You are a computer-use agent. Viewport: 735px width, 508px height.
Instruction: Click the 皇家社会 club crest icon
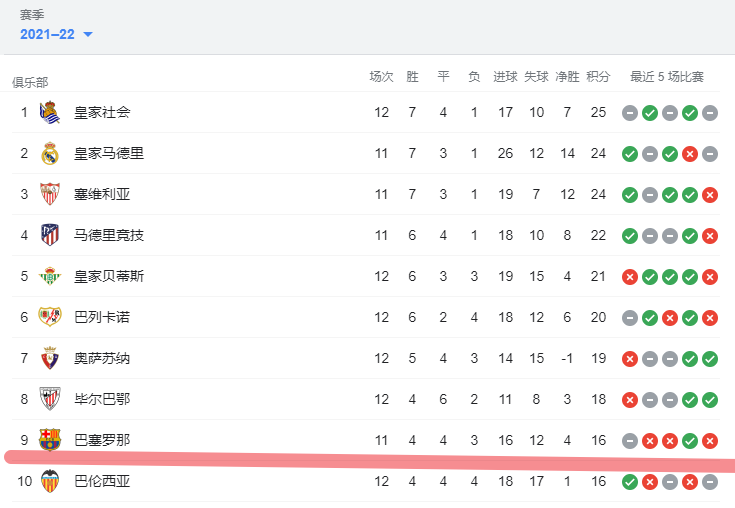point(50,112)
